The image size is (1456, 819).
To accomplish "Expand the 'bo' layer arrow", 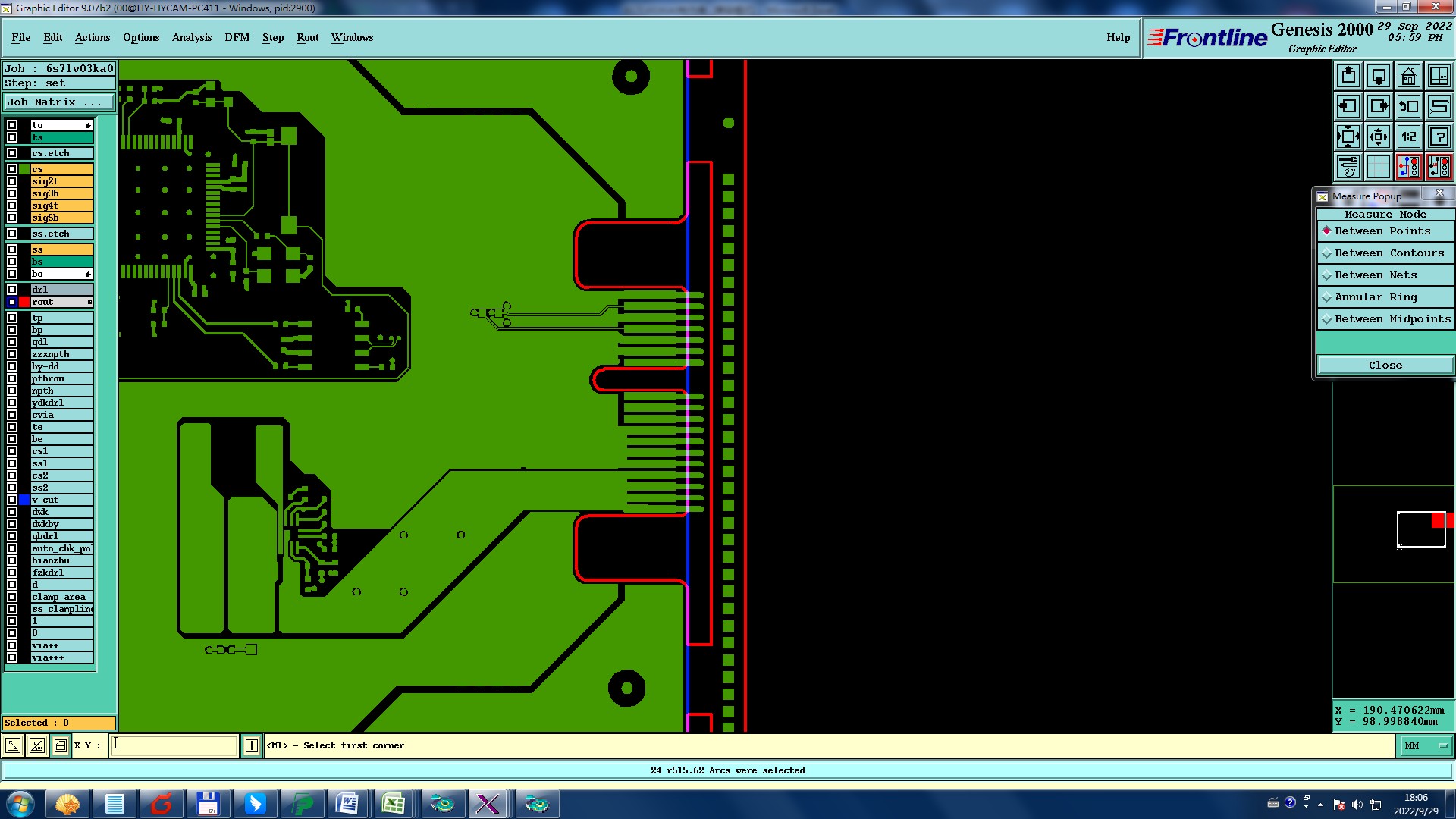I will (x=88, y=274).
